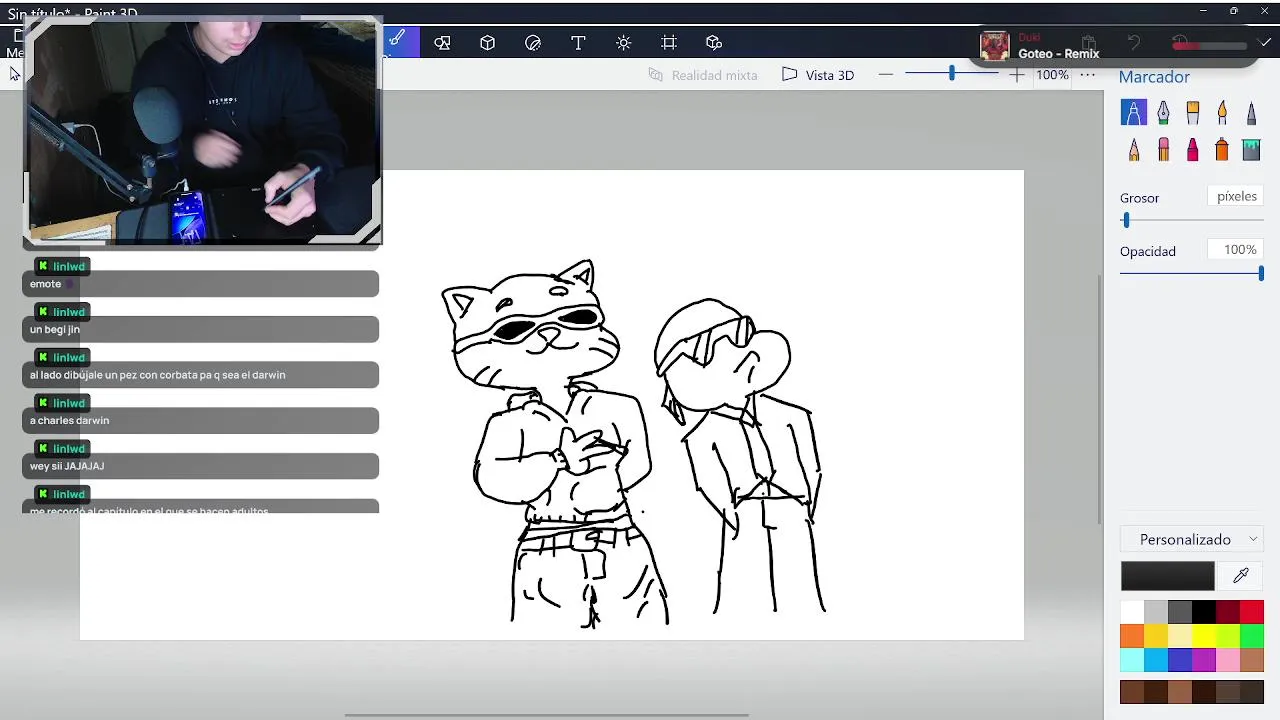Select the Fill bucket tool
The width and height of the screenshot is (1280, 720).
(1251, 150)
